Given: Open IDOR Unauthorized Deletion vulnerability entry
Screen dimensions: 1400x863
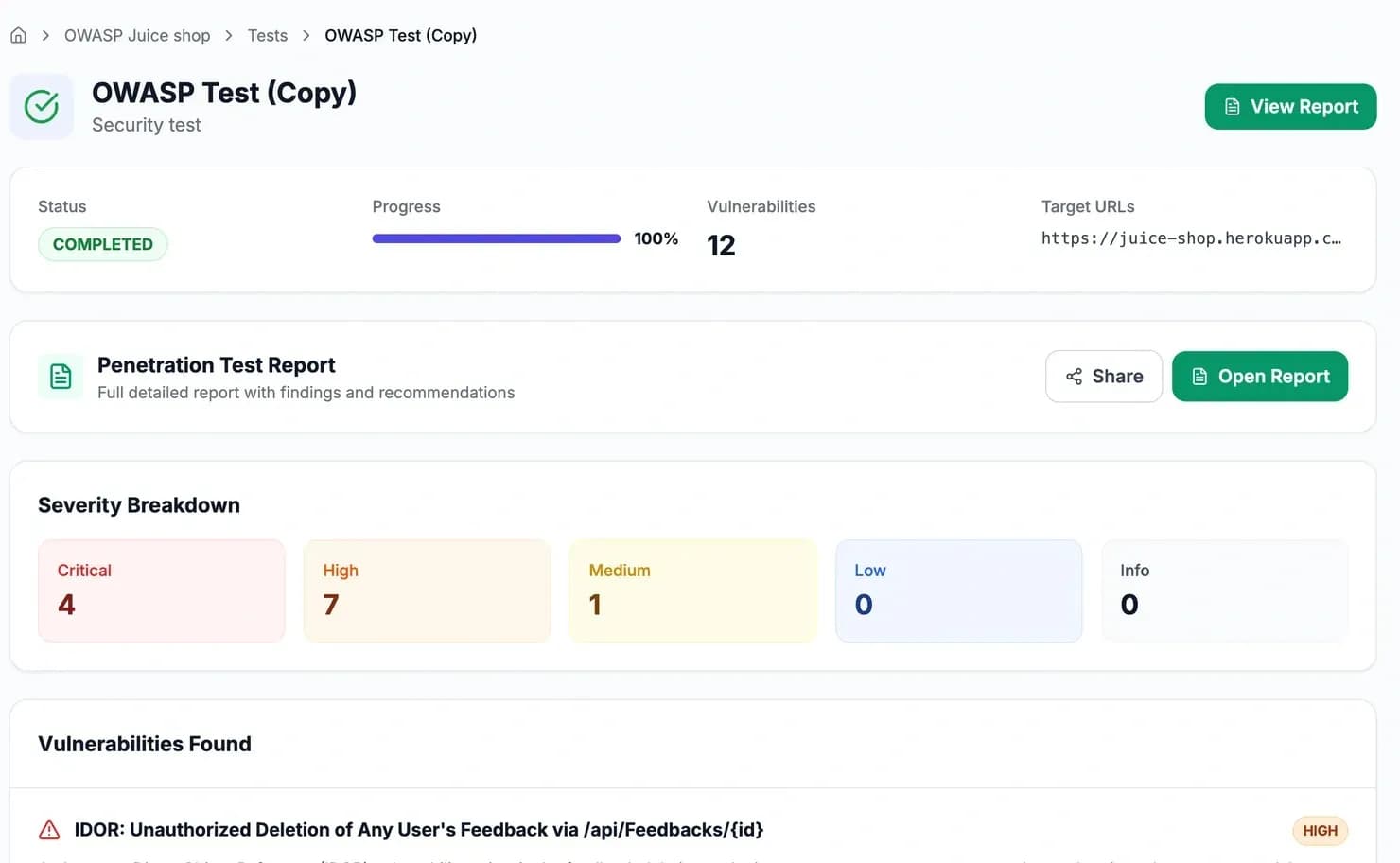Looking at the screenshot, I should click(x=419, y=830).
